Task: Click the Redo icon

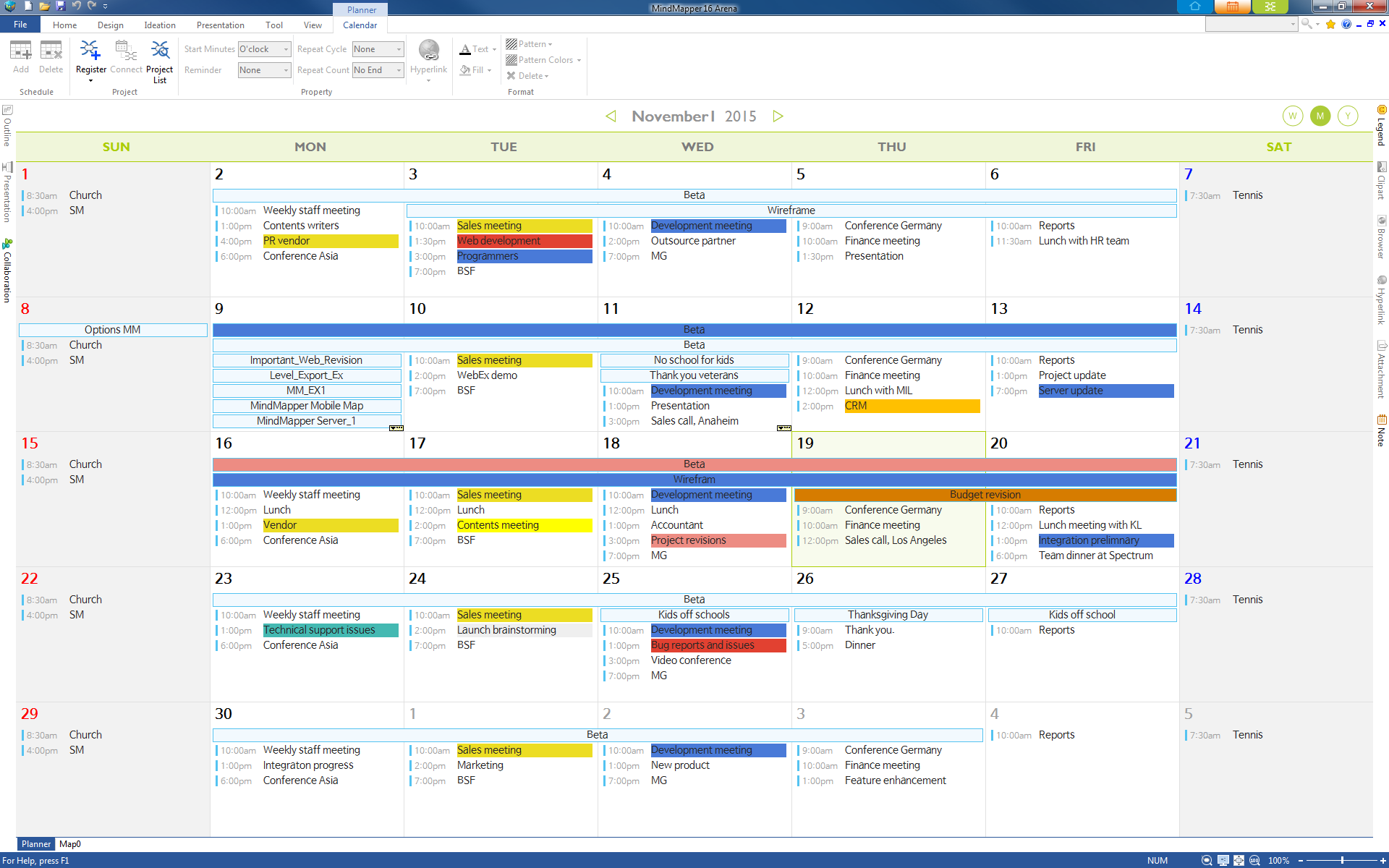Action: (92, 6)
